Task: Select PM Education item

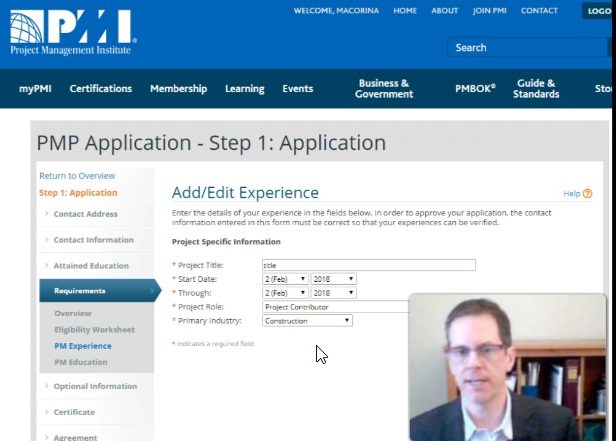Action: (x=81, y=362)
